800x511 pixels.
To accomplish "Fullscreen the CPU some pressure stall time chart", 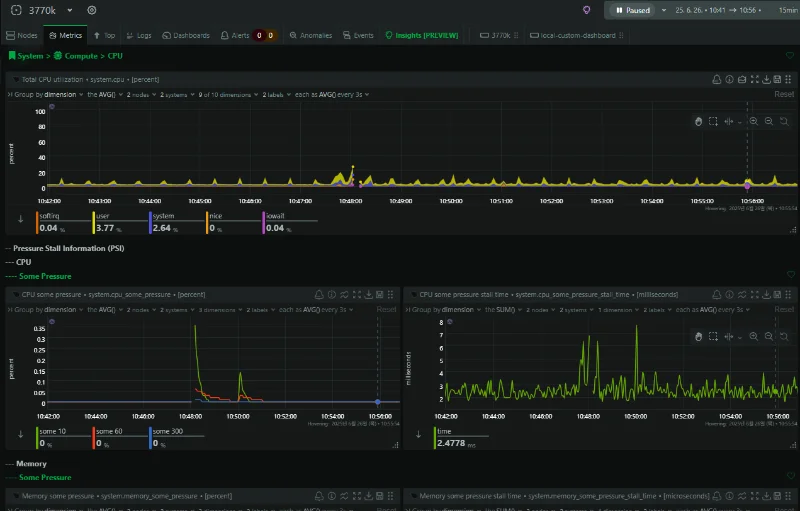I will point(755,295).
